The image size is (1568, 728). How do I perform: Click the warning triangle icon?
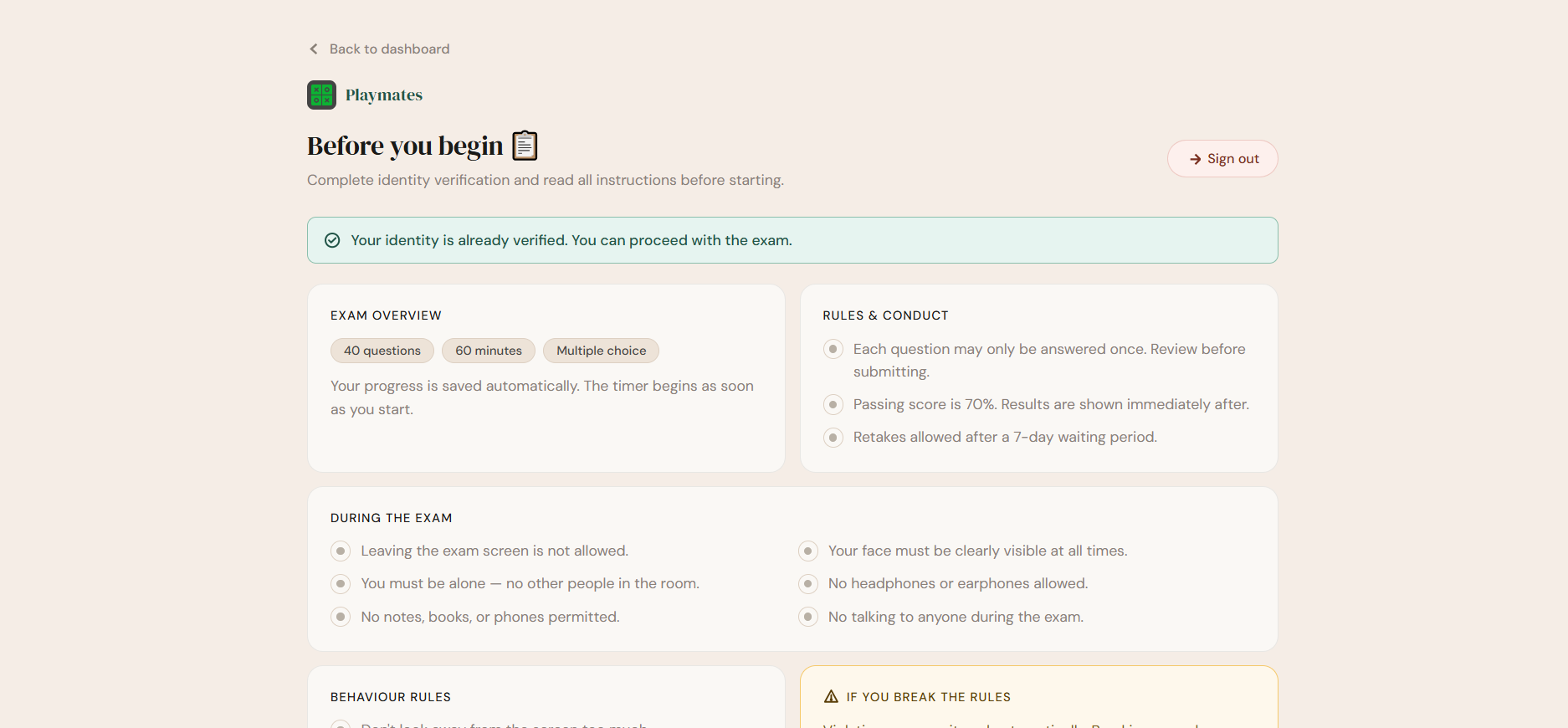tap(831, 696)
